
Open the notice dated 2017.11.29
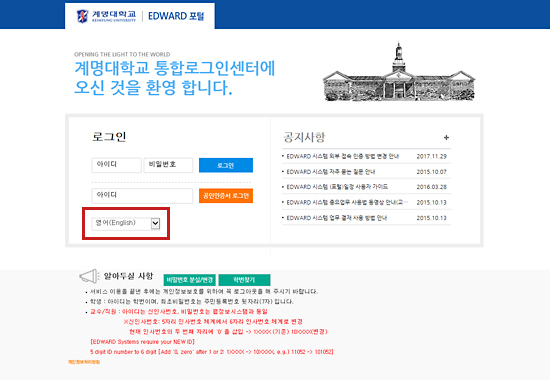(x=343, y=156)
